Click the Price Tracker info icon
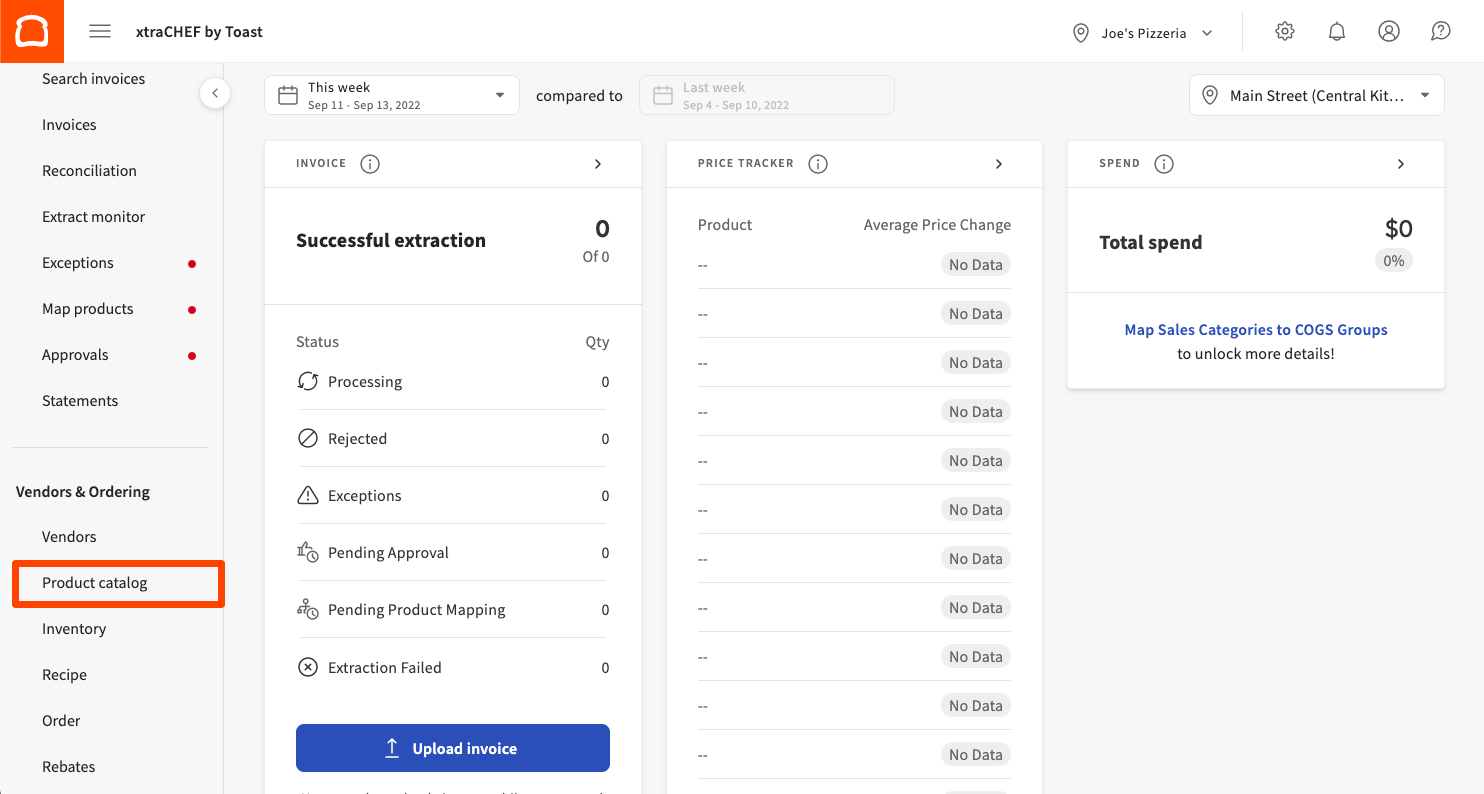The width and height of the screenshot is (1484, 794). tap(817, 163)
